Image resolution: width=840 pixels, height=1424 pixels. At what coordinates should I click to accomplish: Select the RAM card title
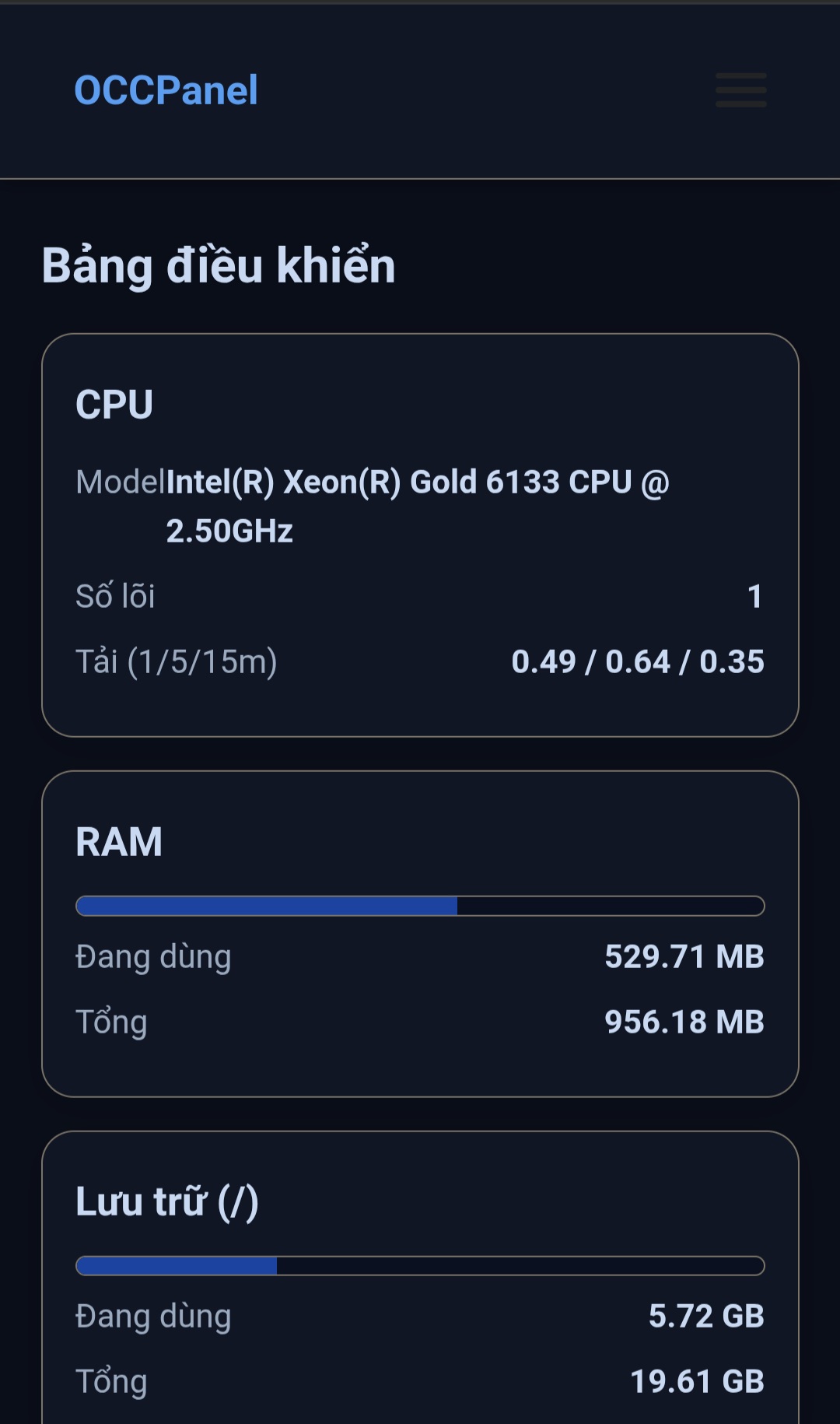(x=119, y=842)
